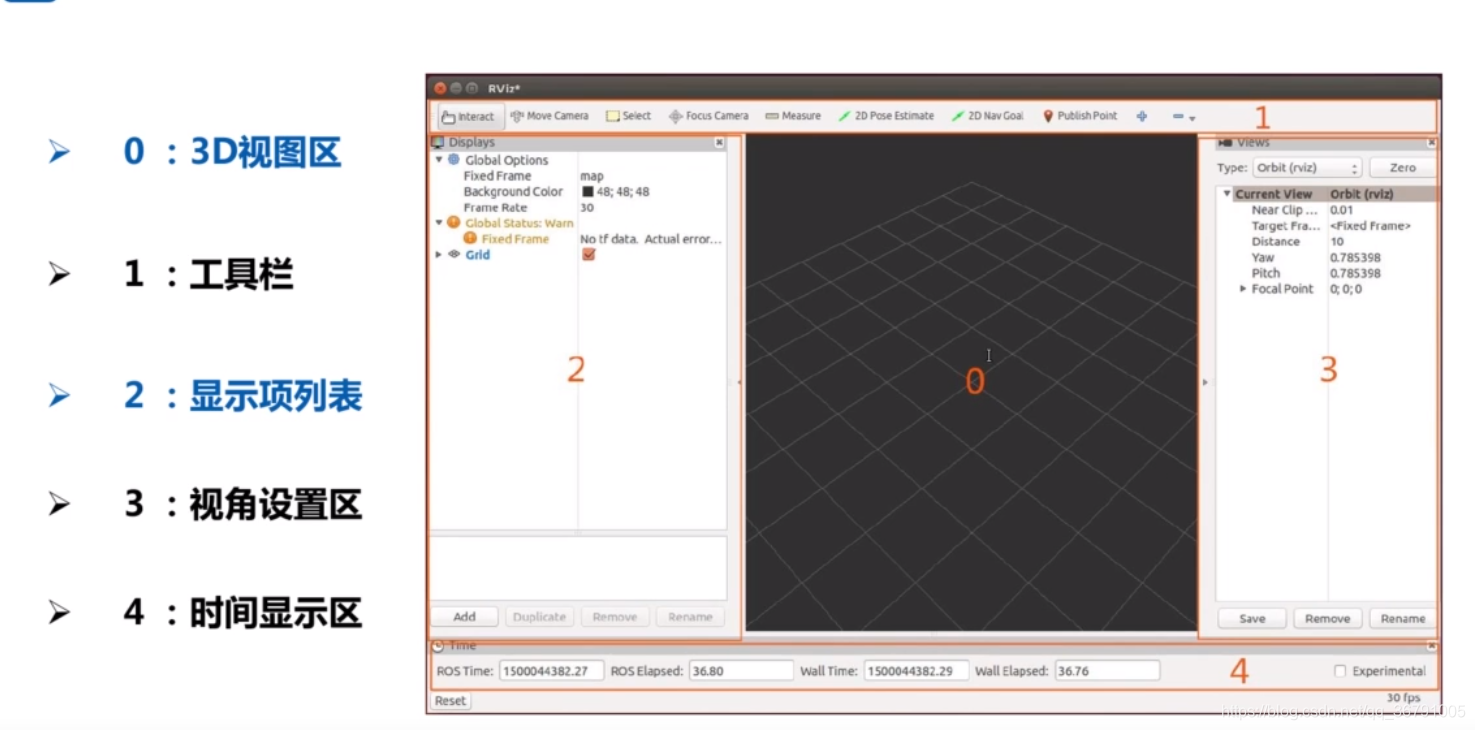The width and height of the screenshot is (1475, 730).
Task: Pick the Measure tool
Action: pos(793,116)
